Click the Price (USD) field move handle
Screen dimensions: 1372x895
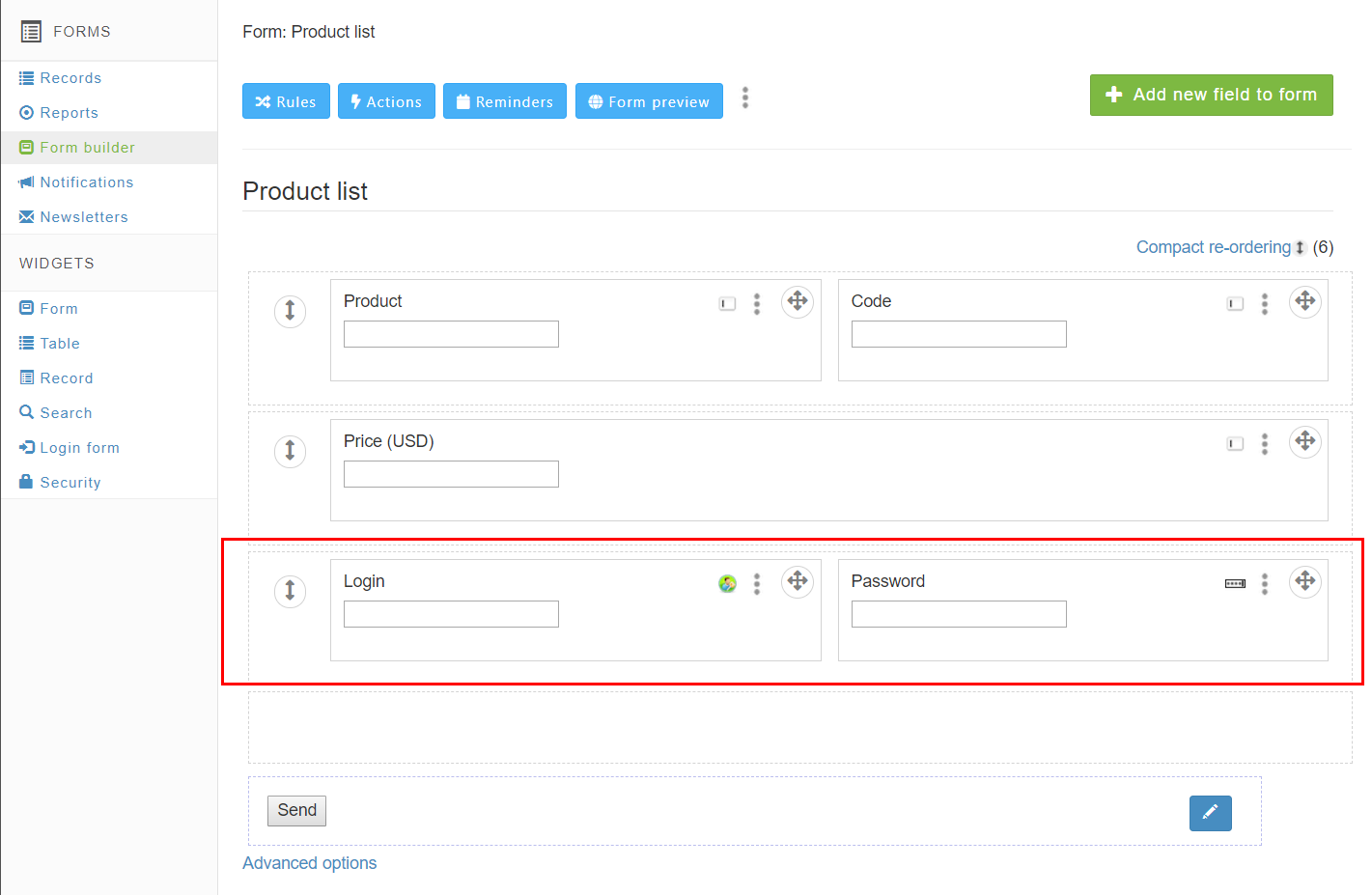coord(1305,441)
